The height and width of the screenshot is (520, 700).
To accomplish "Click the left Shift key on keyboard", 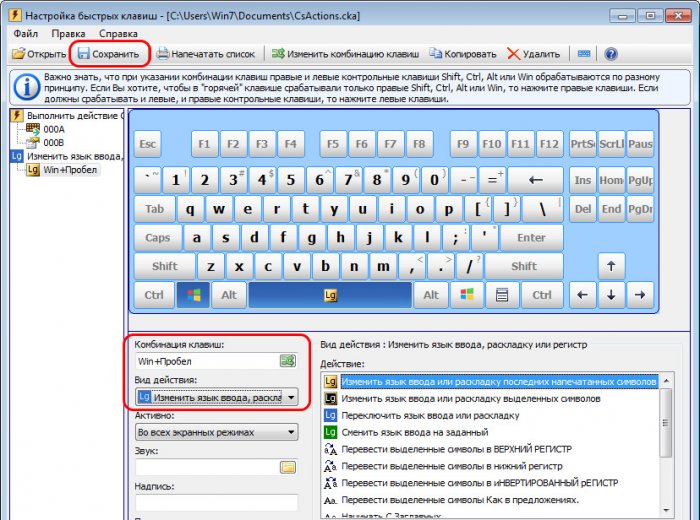I will [165, 266].
